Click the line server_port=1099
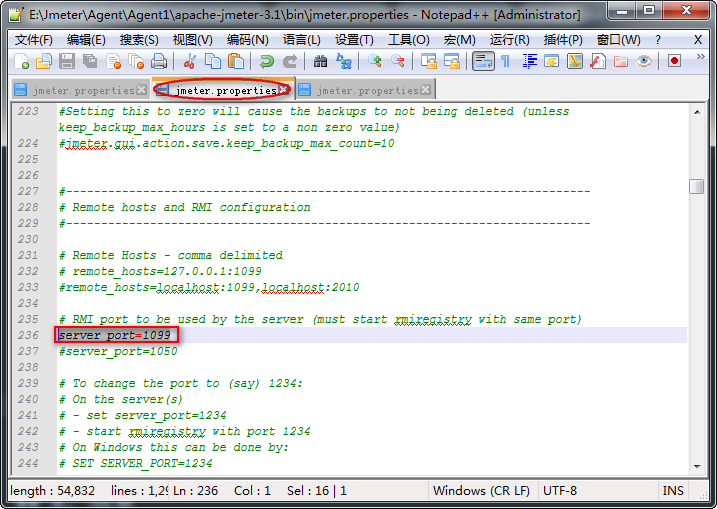 pyautogui.click(x=114, y=335)
